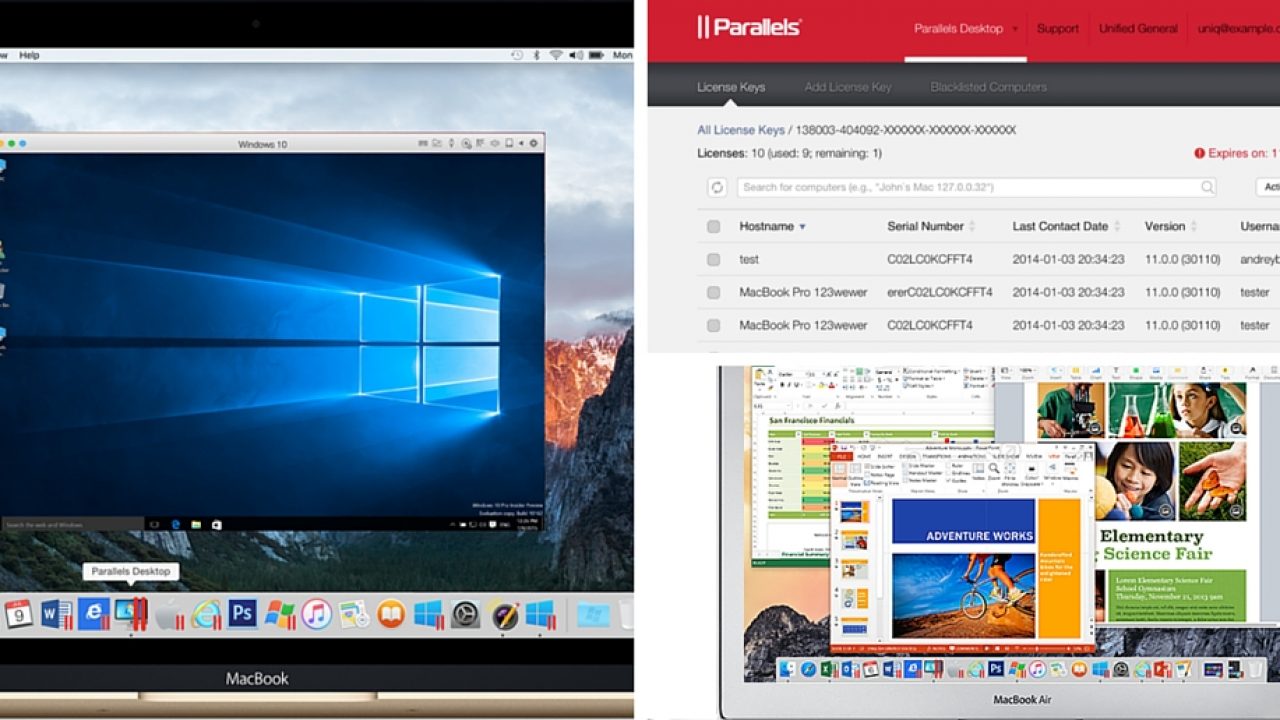Open System Preferences from the dock

coord(465,613)
